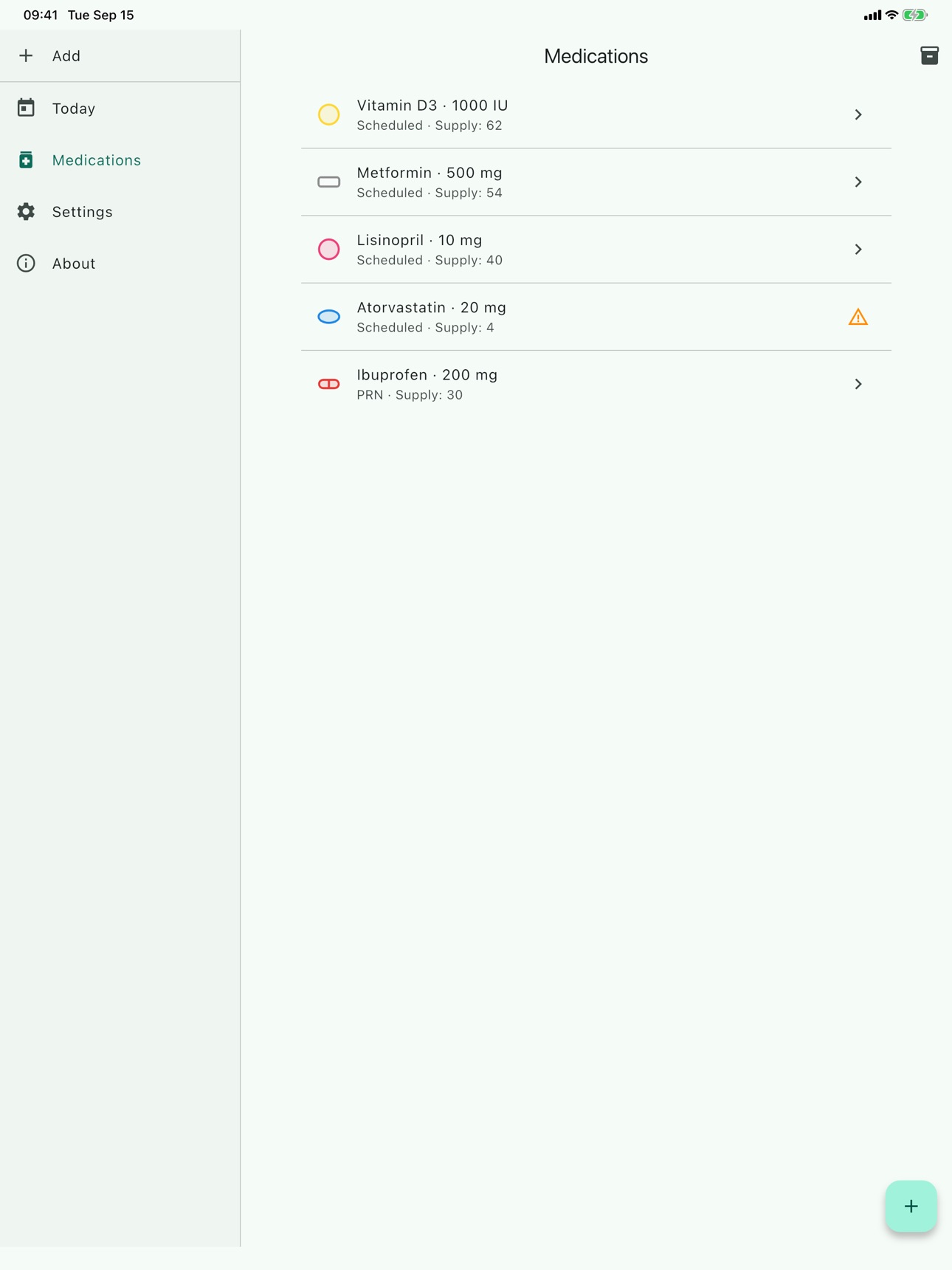The image size is (952, 1270).
Task: Open Vitamin D3 · 1000 IU entry
Action: [x=596, y=114]
